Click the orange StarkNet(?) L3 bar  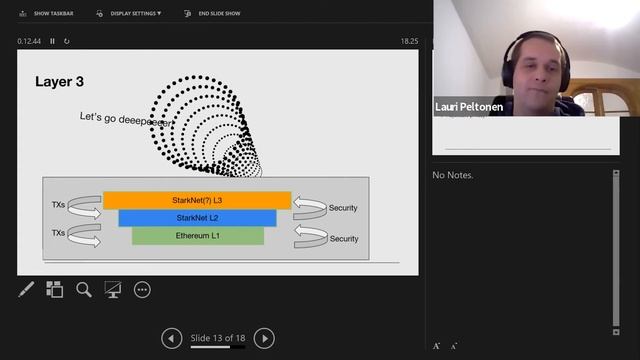click(197, 200)
